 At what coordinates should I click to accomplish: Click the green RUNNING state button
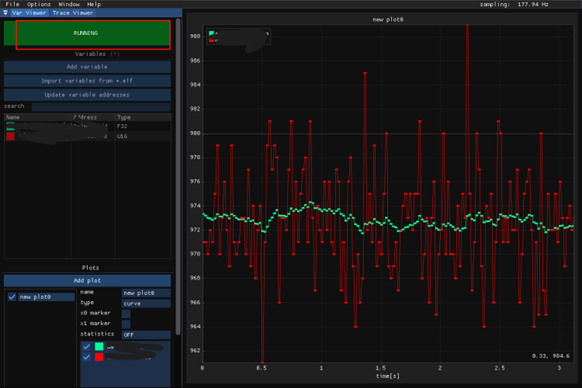click(x=87, y=33)
